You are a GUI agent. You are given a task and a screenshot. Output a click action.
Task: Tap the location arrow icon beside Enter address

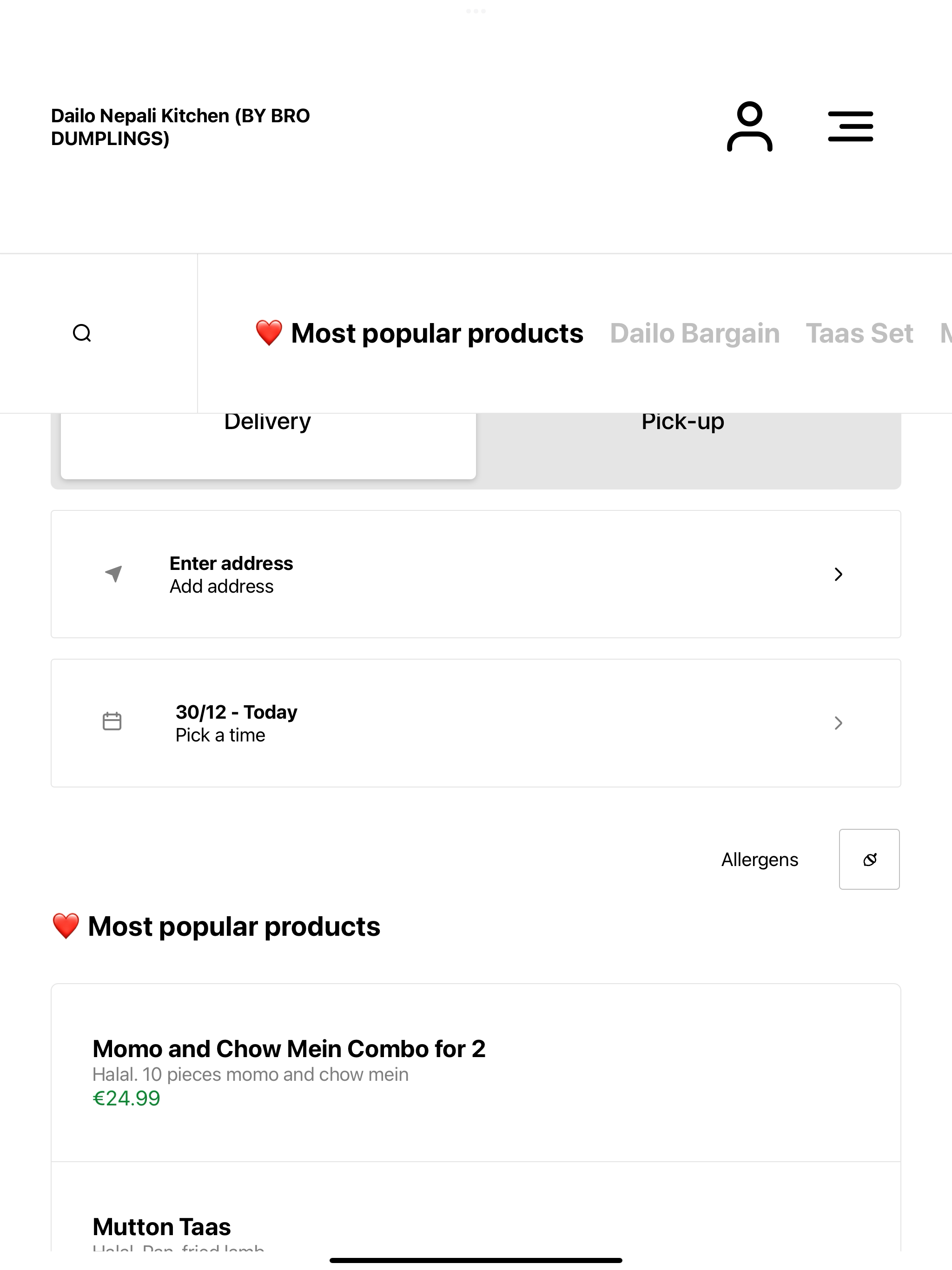pos(114,573)
